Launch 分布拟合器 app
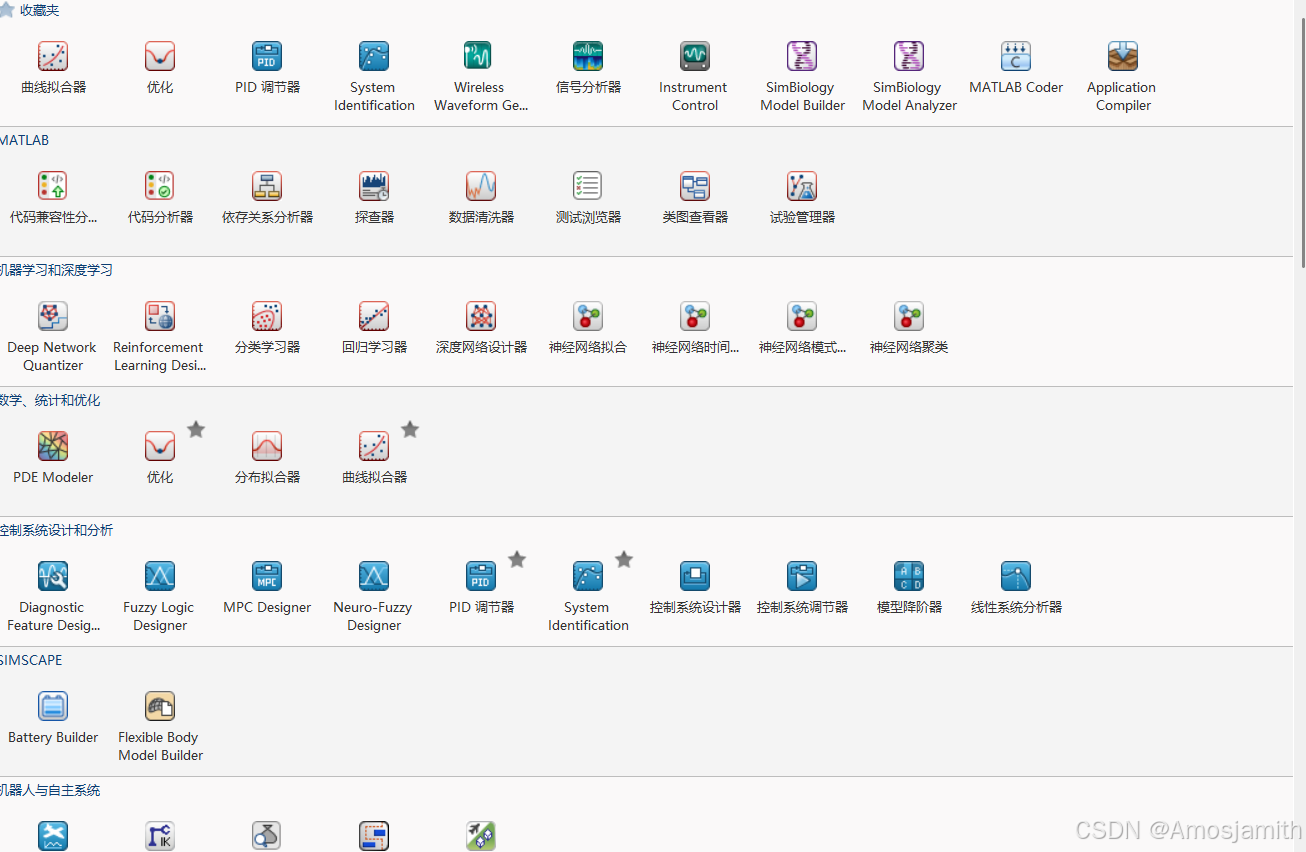The height and width of the screenshot is (852, 1306). 267,458
